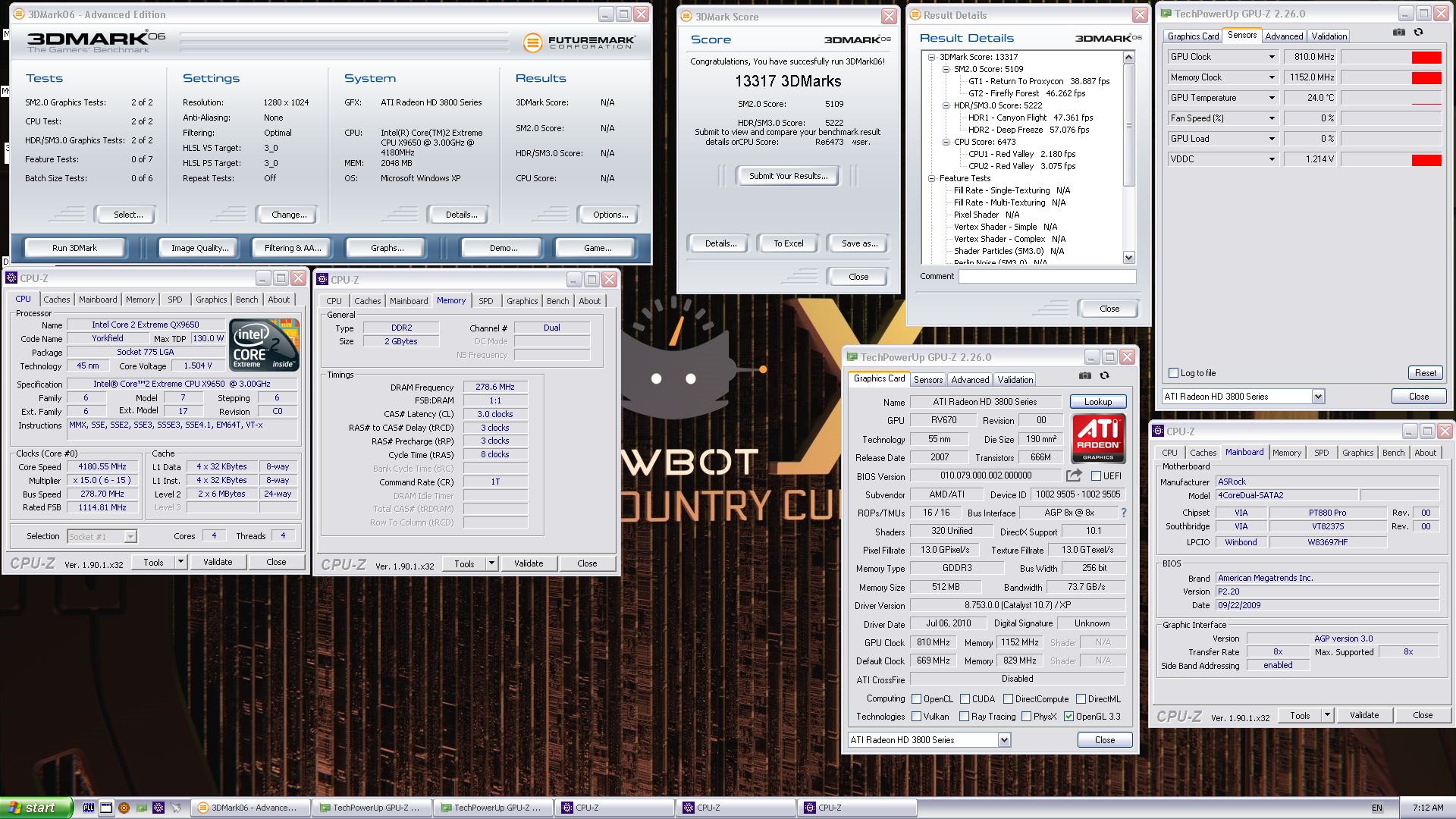Viewport: 1456px width, 819px height.
Task: Open Advanced tab in GPU-Z Sensors window
Action: pos(1284,36)
